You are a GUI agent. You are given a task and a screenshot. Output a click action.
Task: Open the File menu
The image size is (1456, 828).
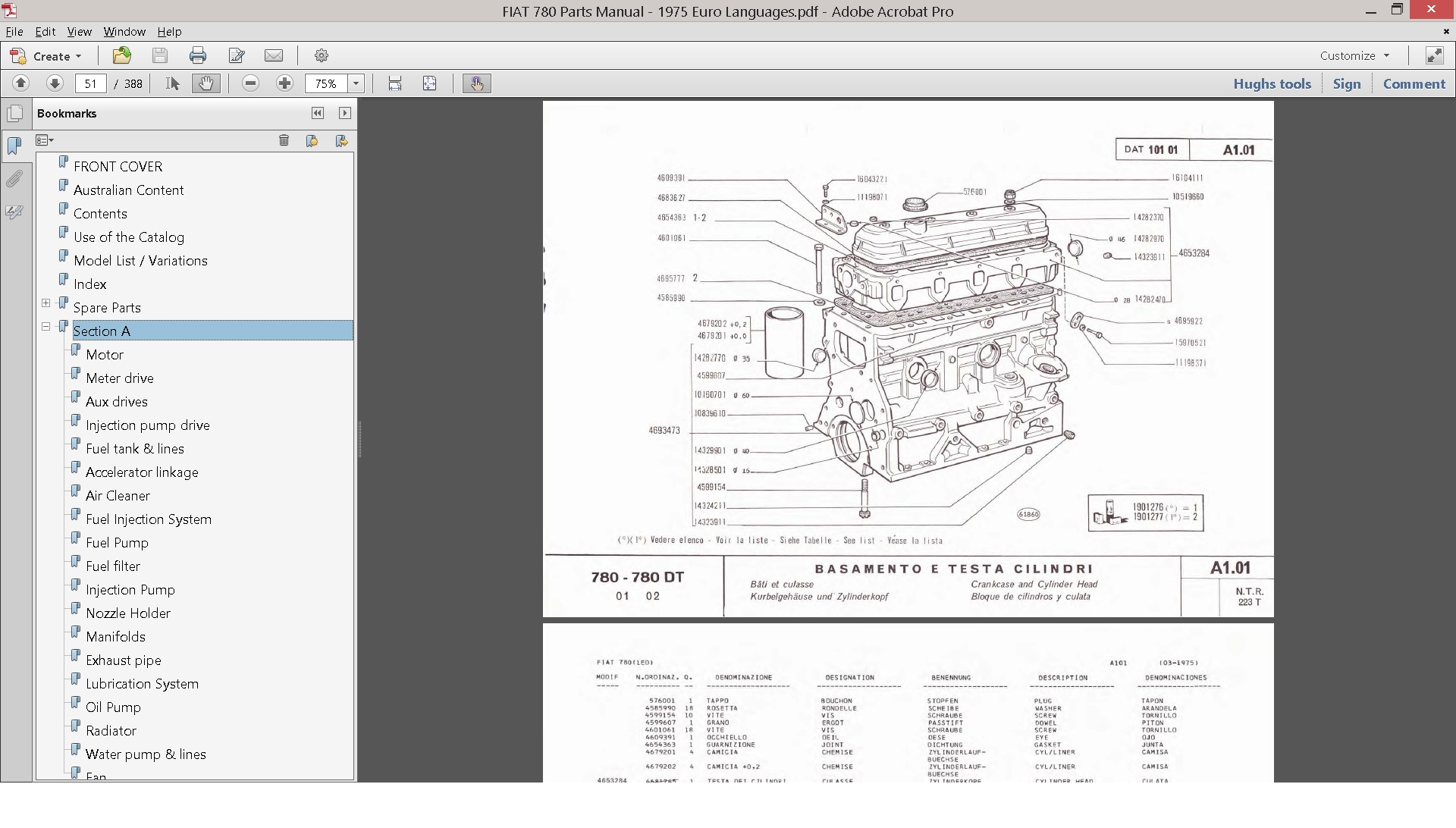14,32
